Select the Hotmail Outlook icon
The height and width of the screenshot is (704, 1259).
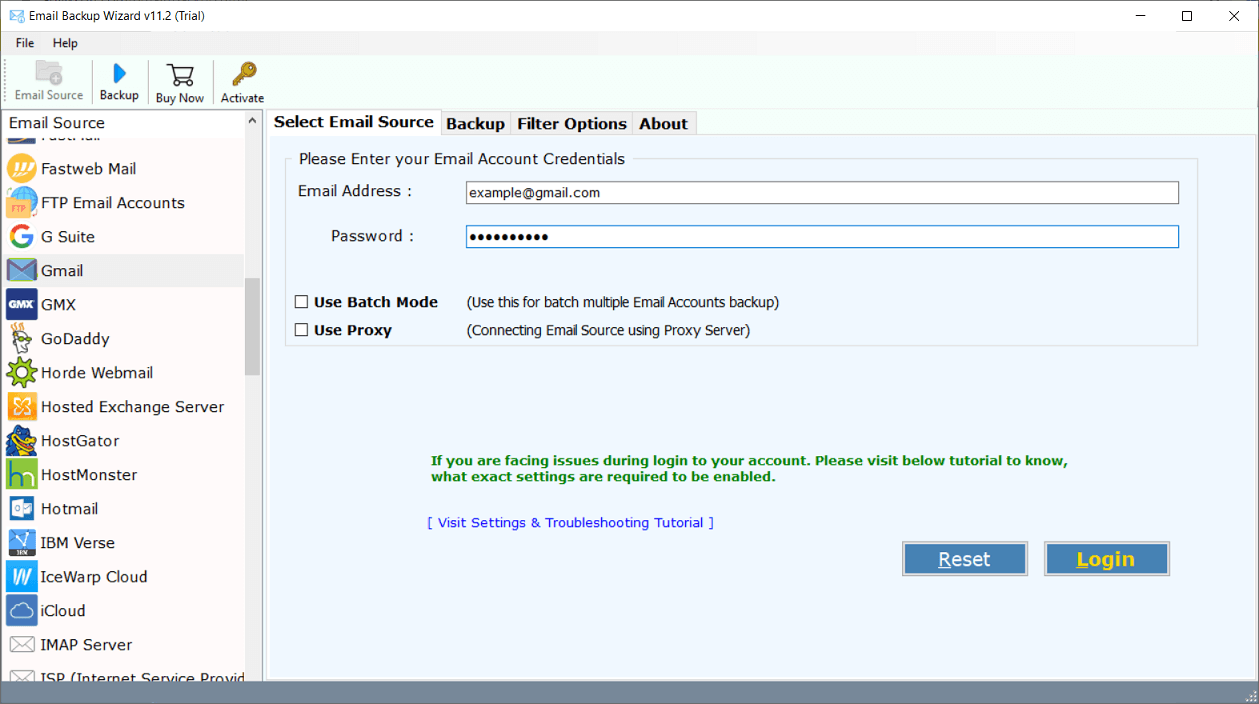click(x=22, y=509)
